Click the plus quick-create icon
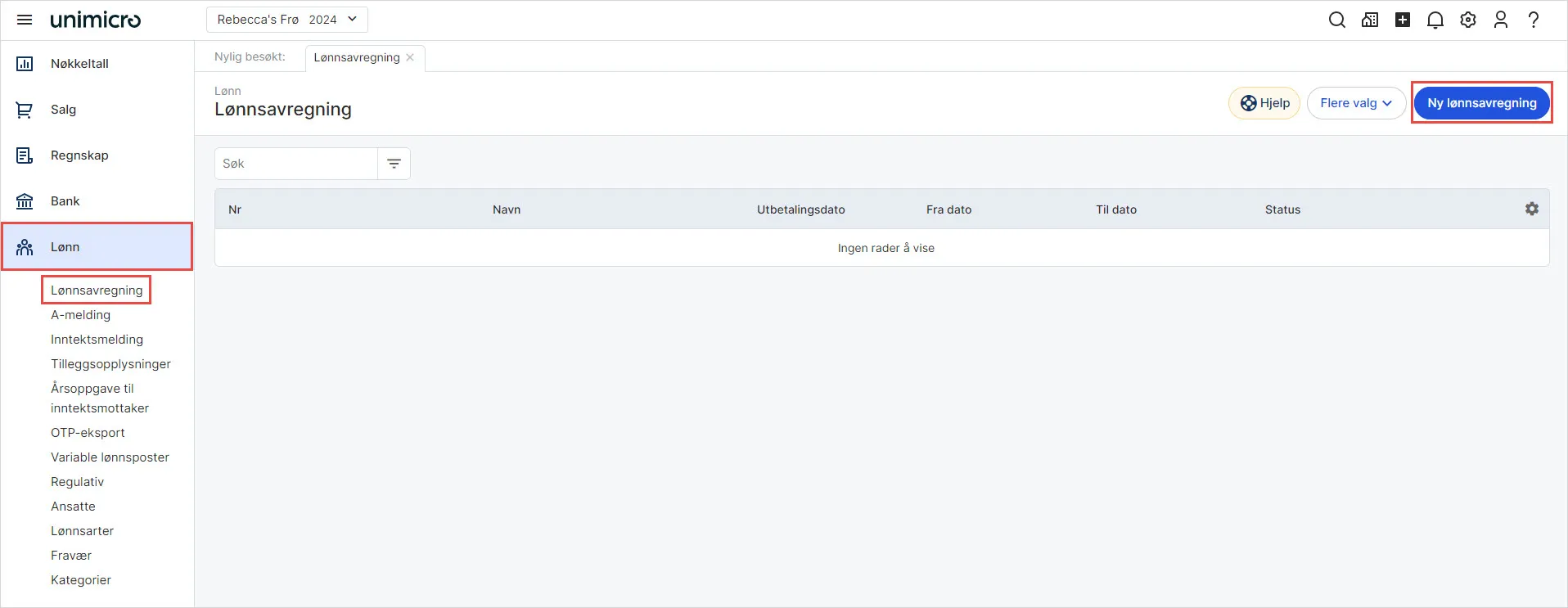Viewport: 1568px width, 608px height. (x=1403, y=20)
